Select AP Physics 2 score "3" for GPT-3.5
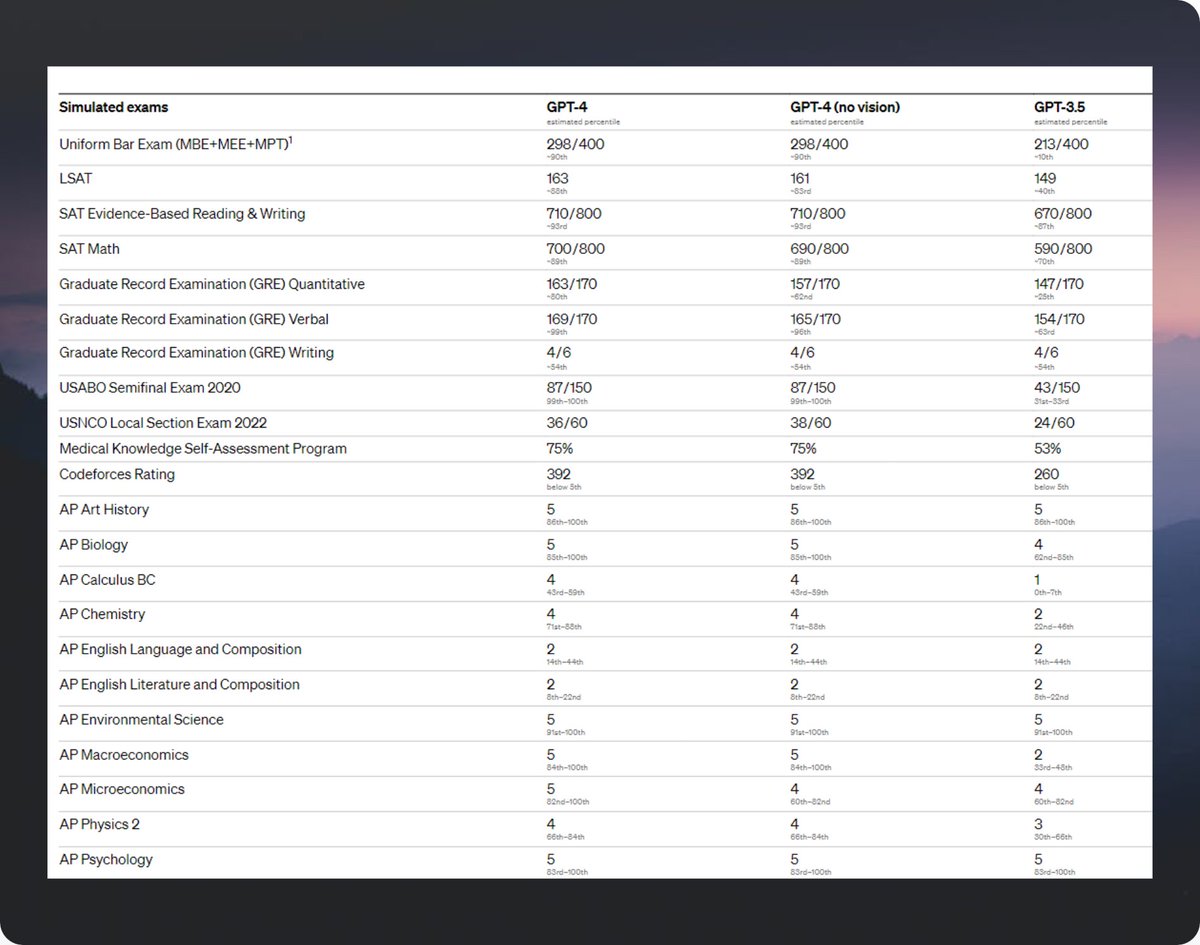Viewport: 1200px width, 945px height. coord(1038,825)
